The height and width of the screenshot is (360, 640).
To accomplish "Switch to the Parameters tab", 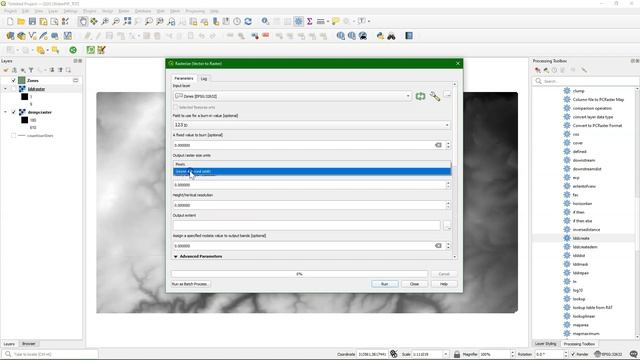I will [184, 78].
